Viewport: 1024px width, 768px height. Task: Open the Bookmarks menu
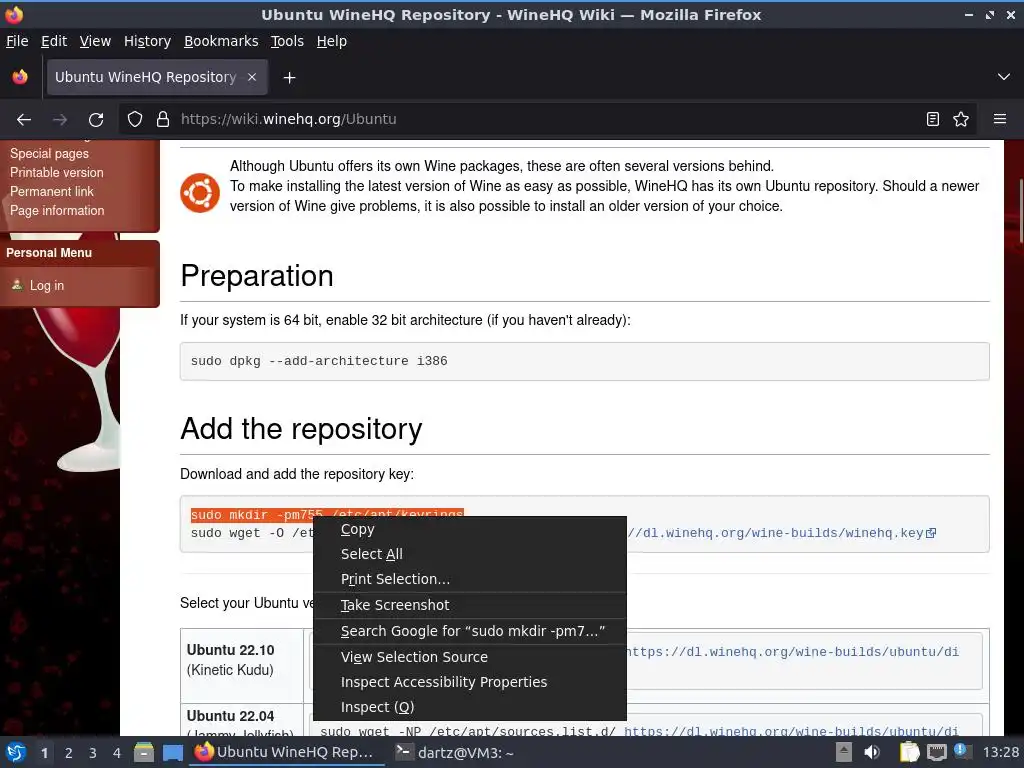(221, 41)
